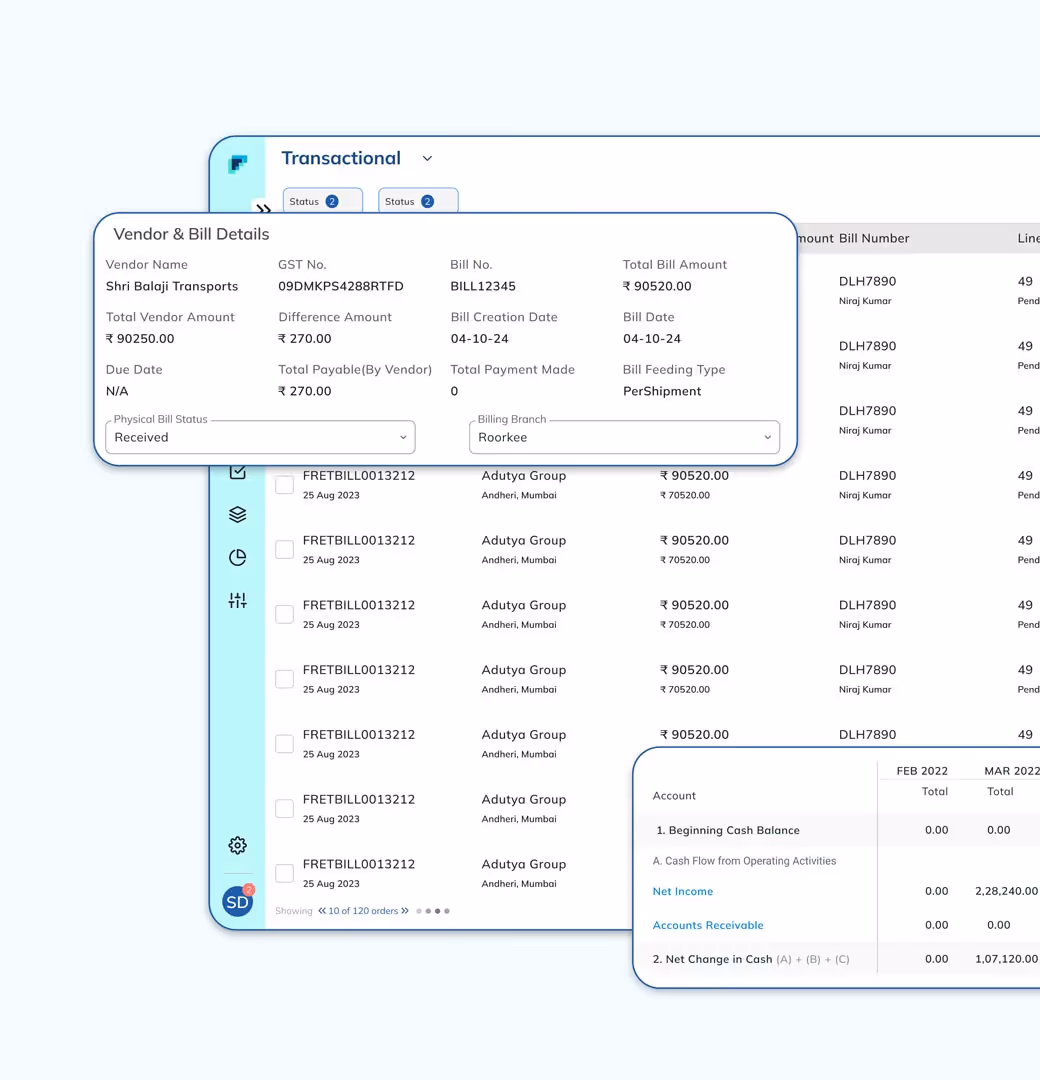Viewport: 1040px width, 1080px height.
Task: Click the SD user avatar
Action: coord(238,902)
